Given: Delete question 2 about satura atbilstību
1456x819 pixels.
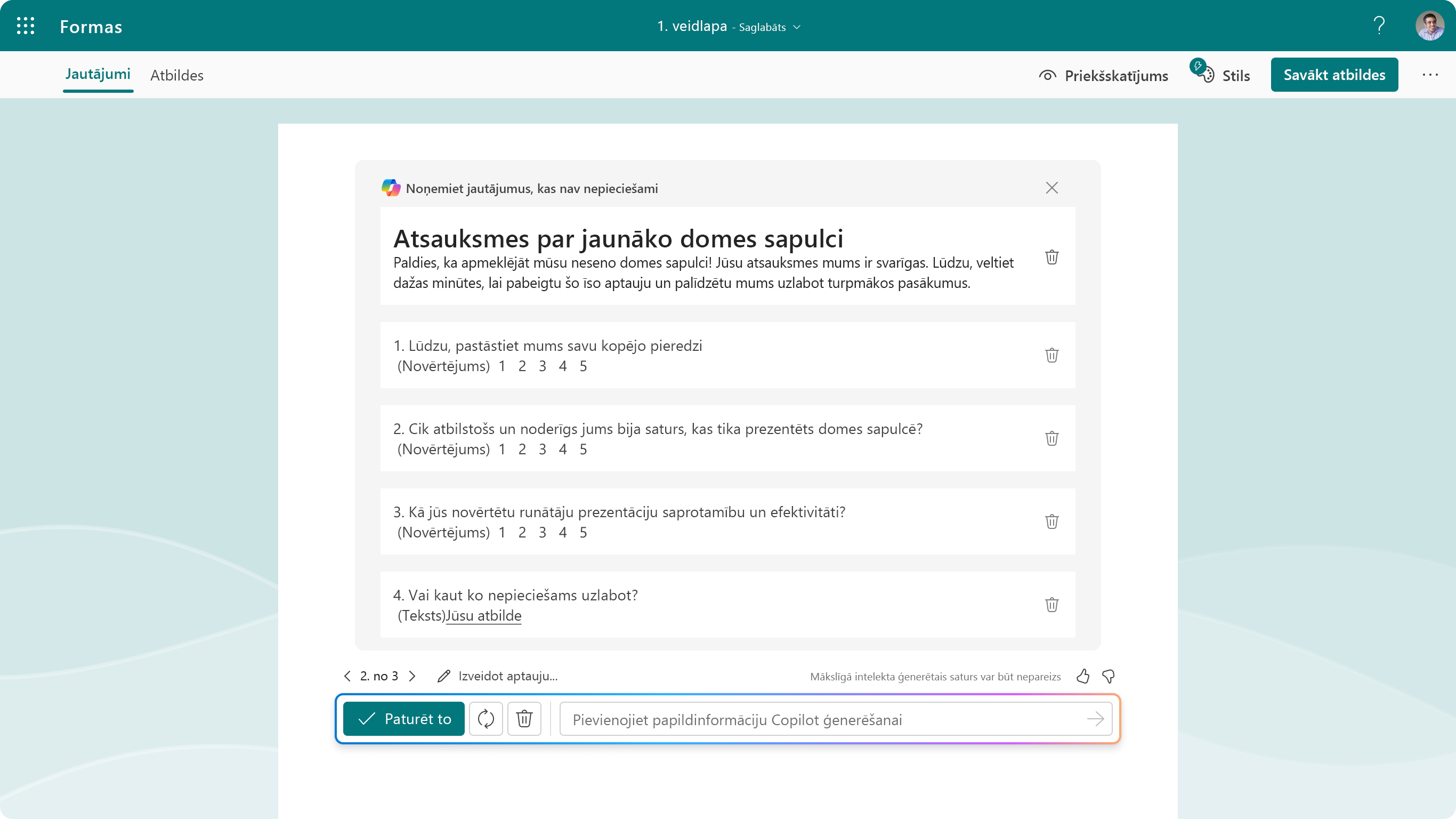Looking at the screenshot, I should point(1052,438).
